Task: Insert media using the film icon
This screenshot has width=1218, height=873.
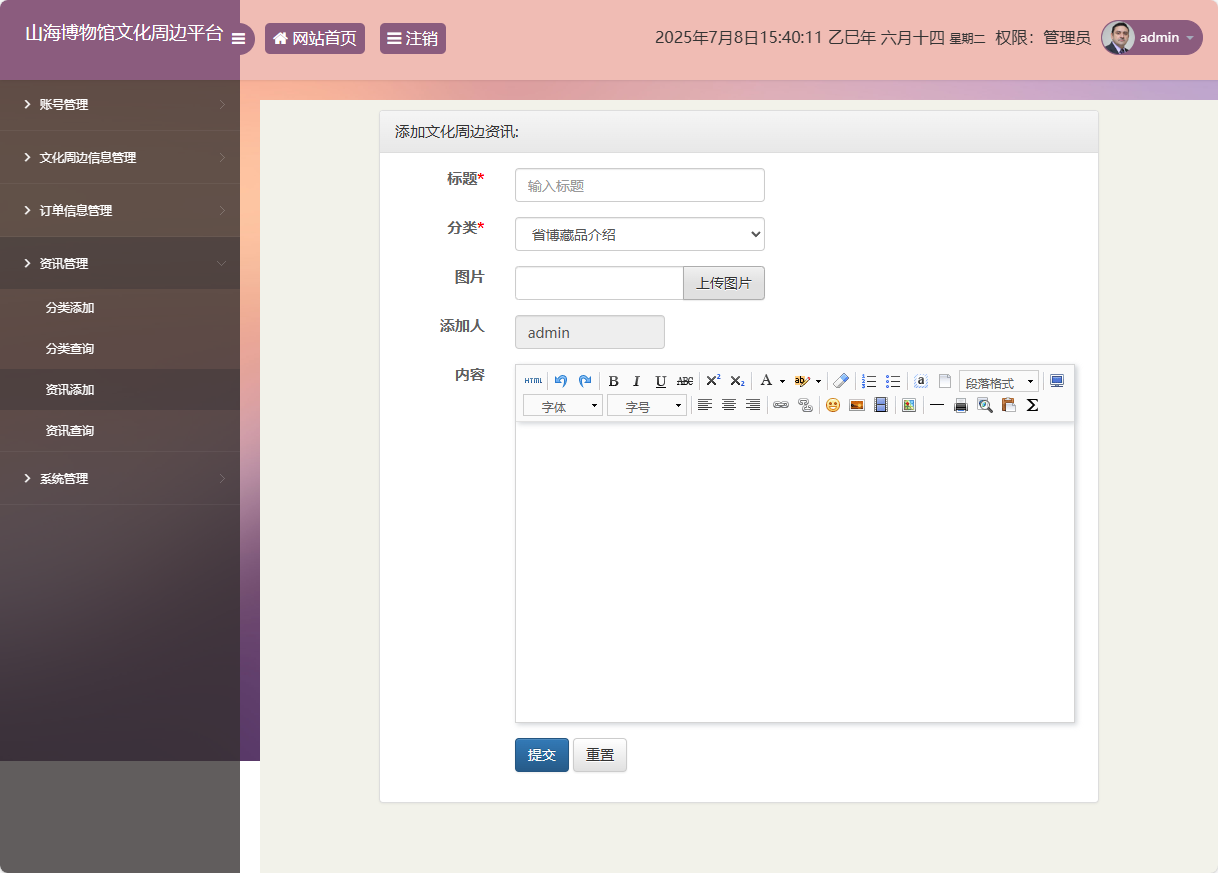Action: (x=879, y=405)
